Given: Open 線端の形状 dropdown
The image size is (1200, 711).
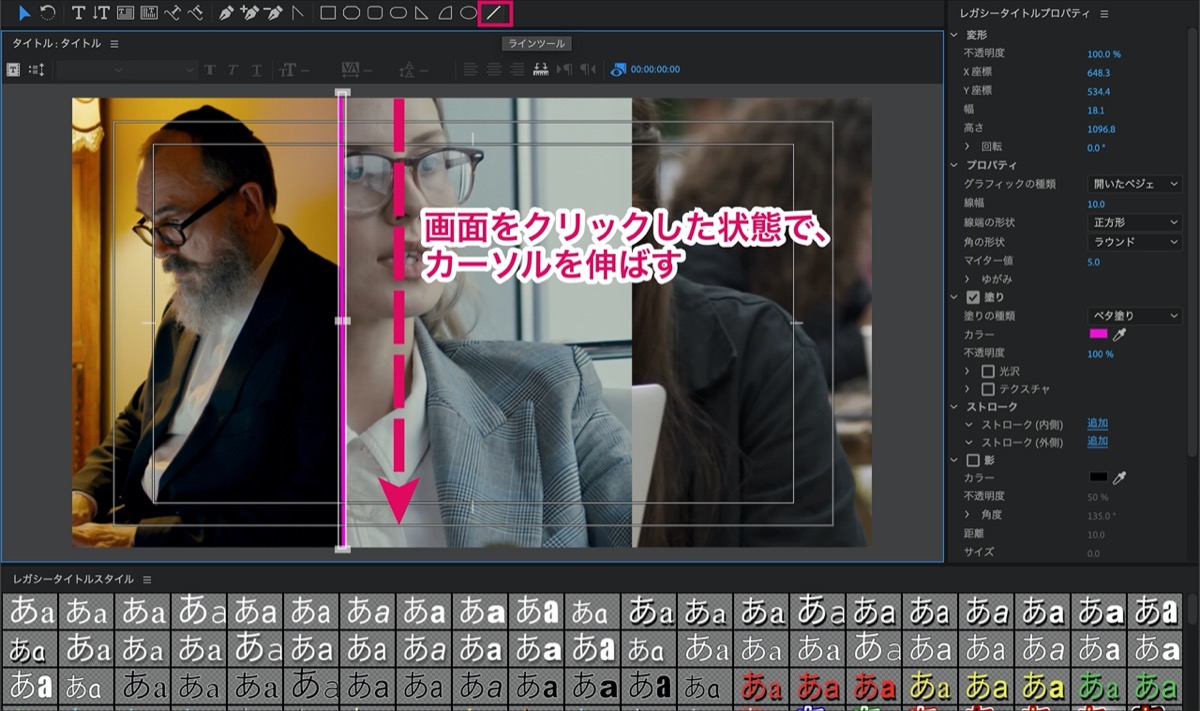Looking at the screenshot, I should [x=1134, y=222].
